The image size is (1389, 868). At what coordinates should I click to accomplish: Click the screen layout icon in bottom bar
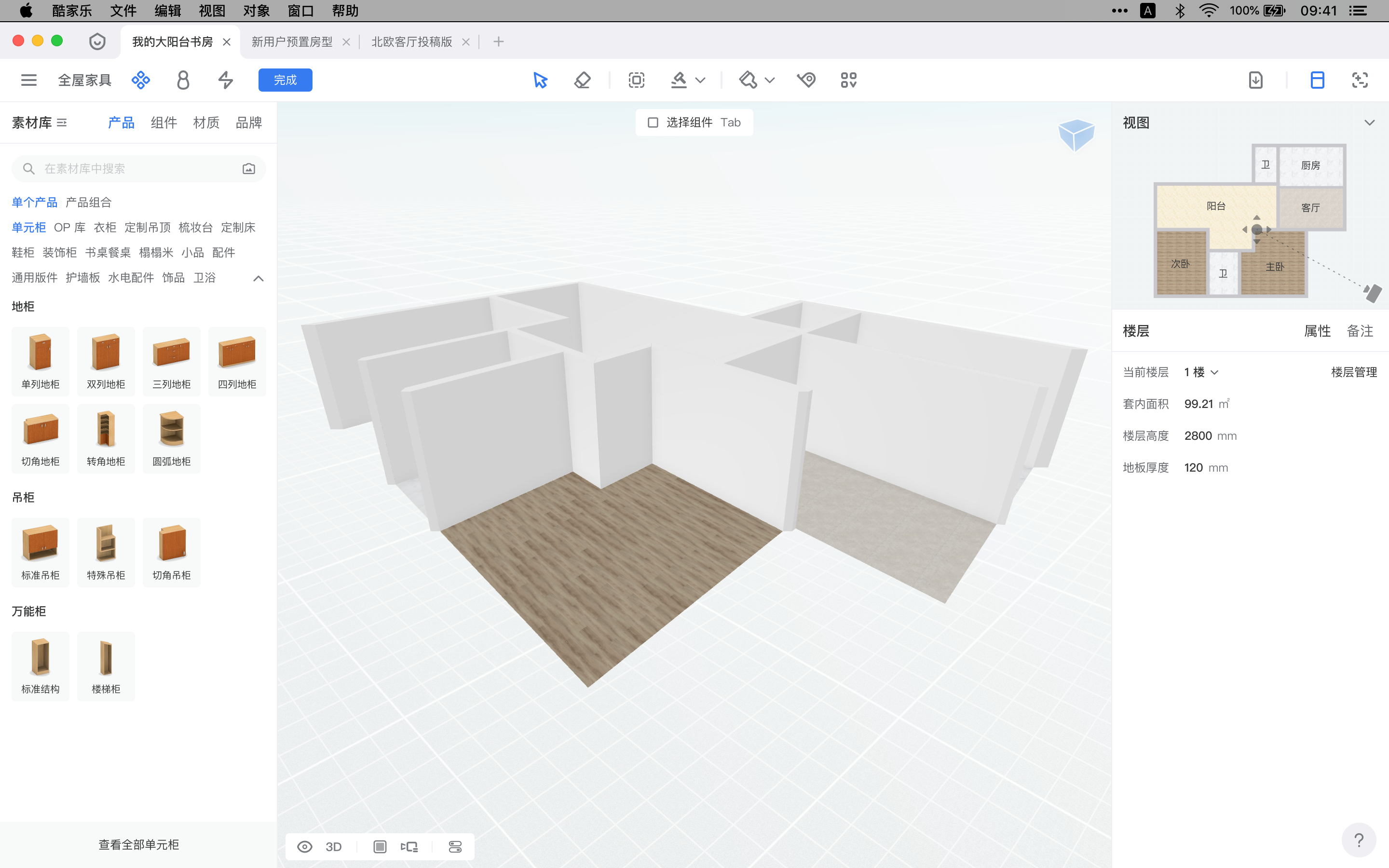[409, 847]
